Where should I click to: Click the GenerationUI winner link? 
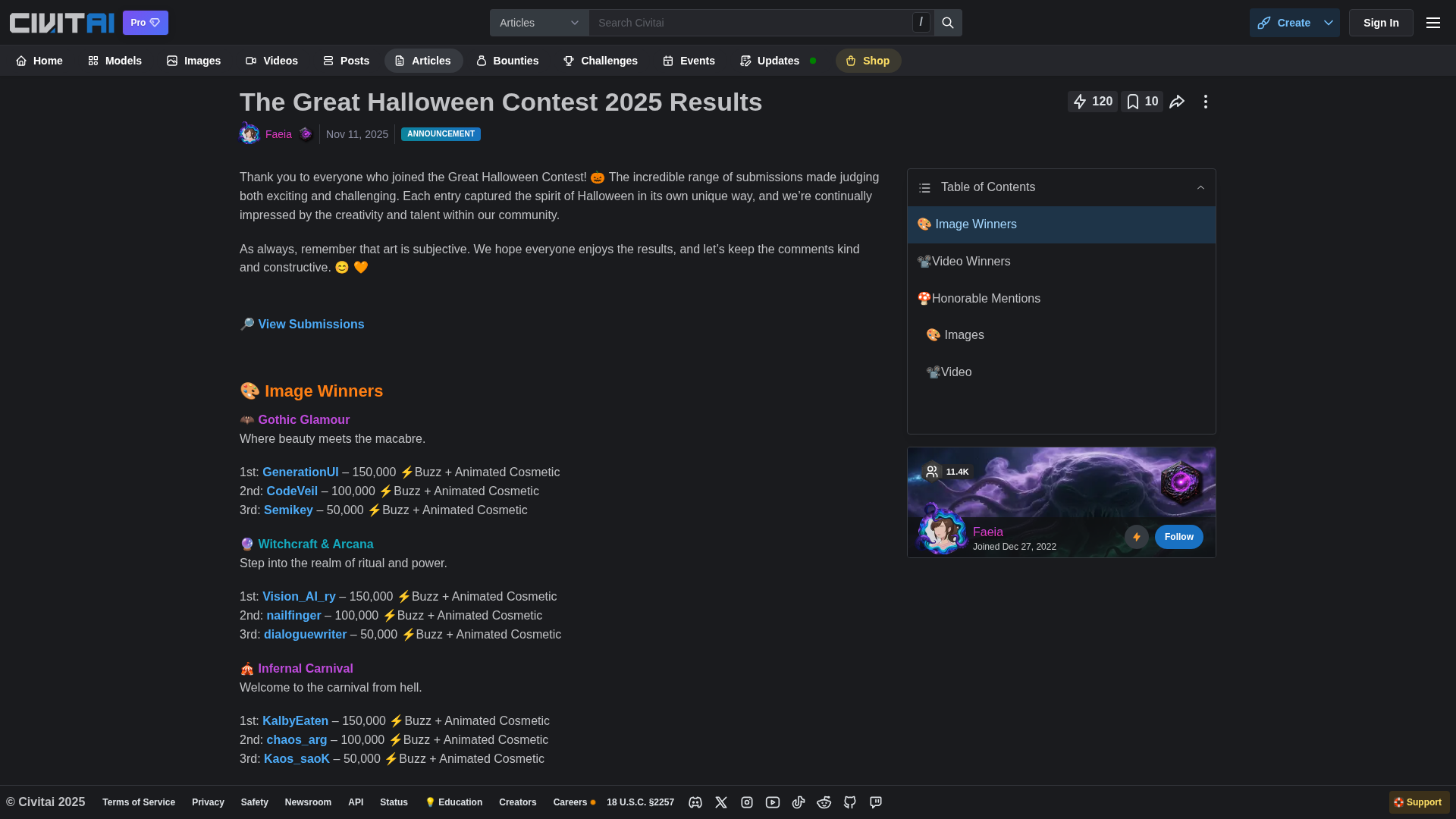(x=300, y=472)
